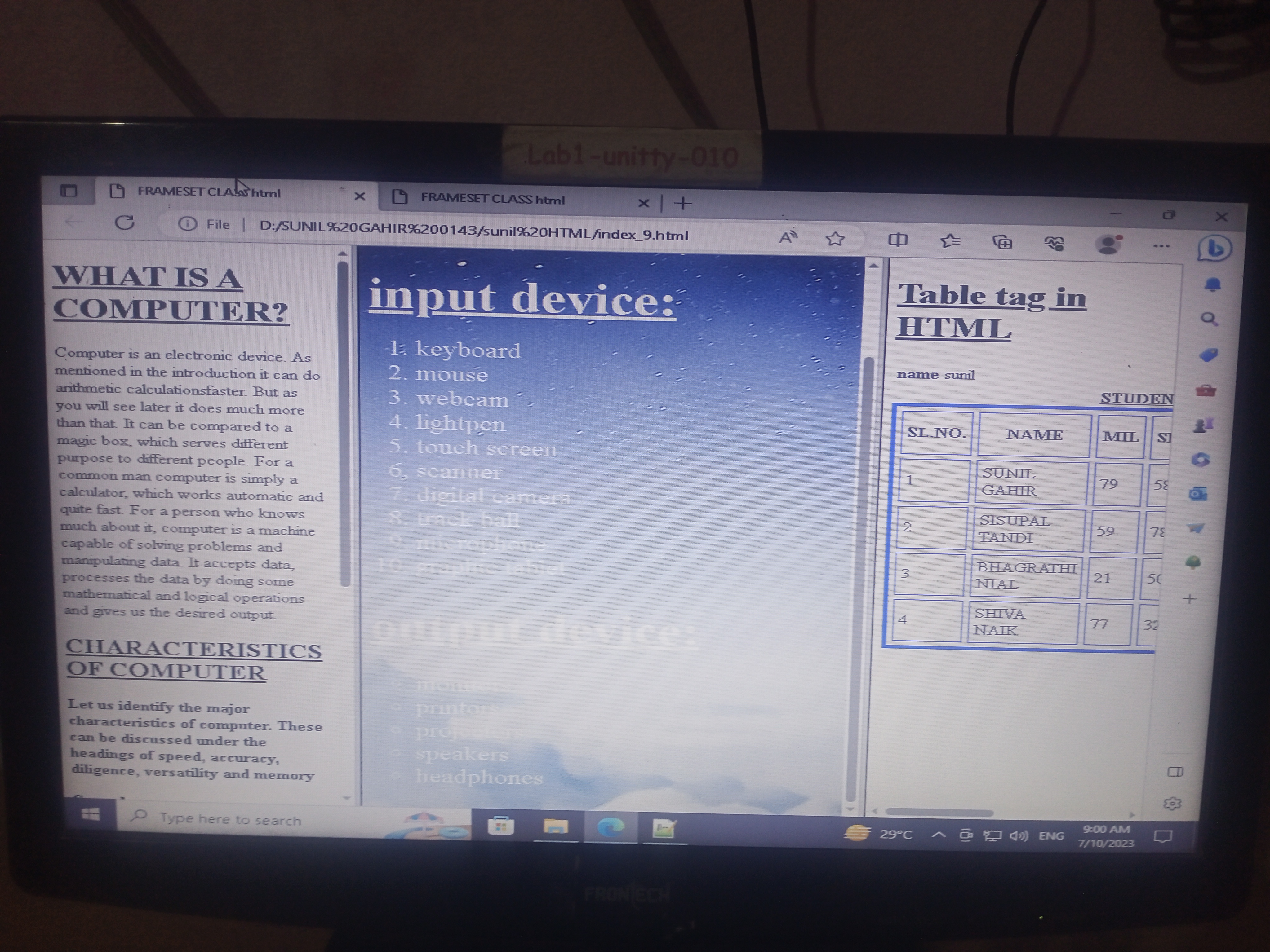Click the tab actions menu icon
The width and height of the screenshot is (1270, 952).
click(x=69, y=191)
